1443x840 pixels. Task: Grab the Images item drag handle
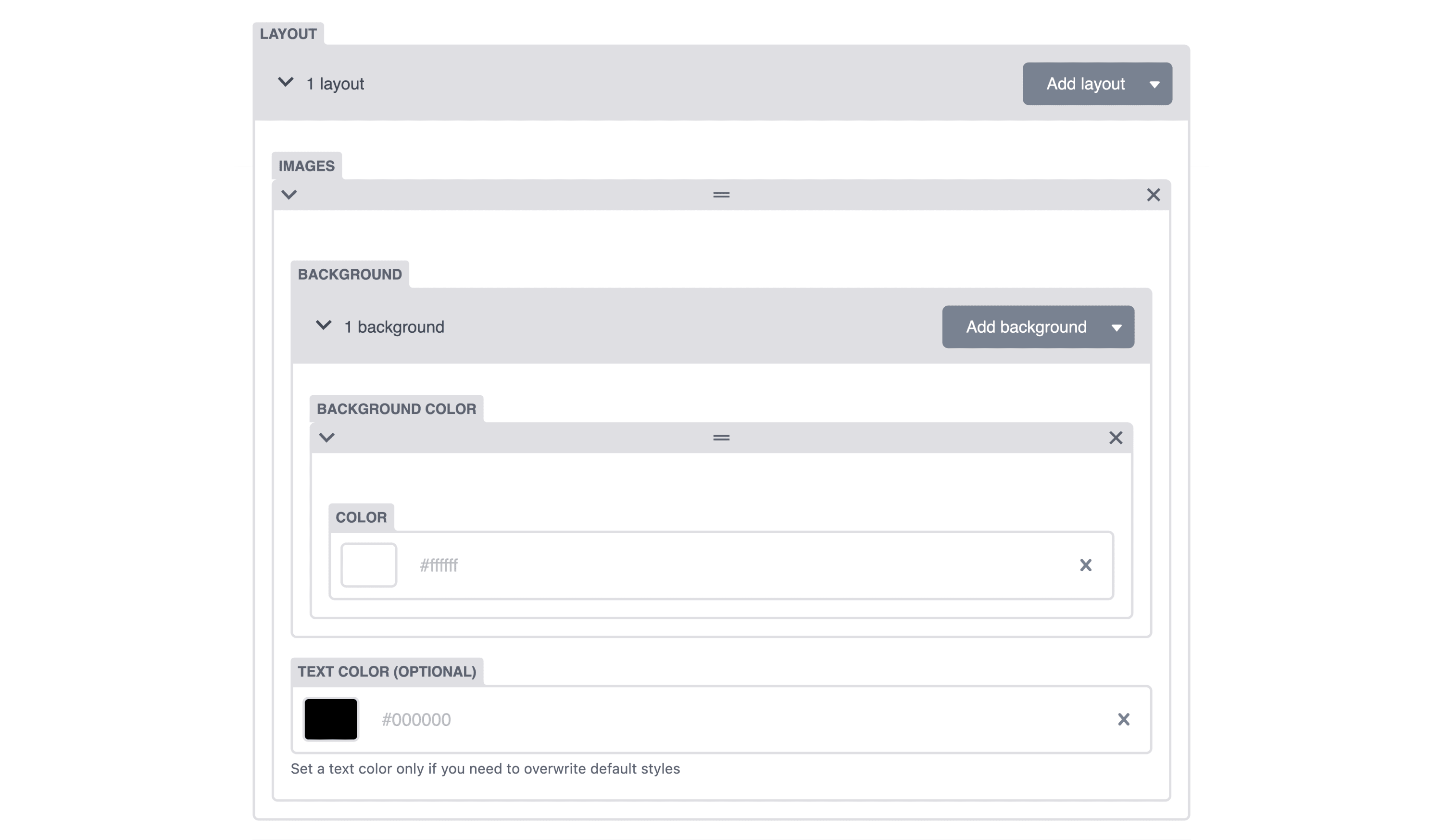721,195
